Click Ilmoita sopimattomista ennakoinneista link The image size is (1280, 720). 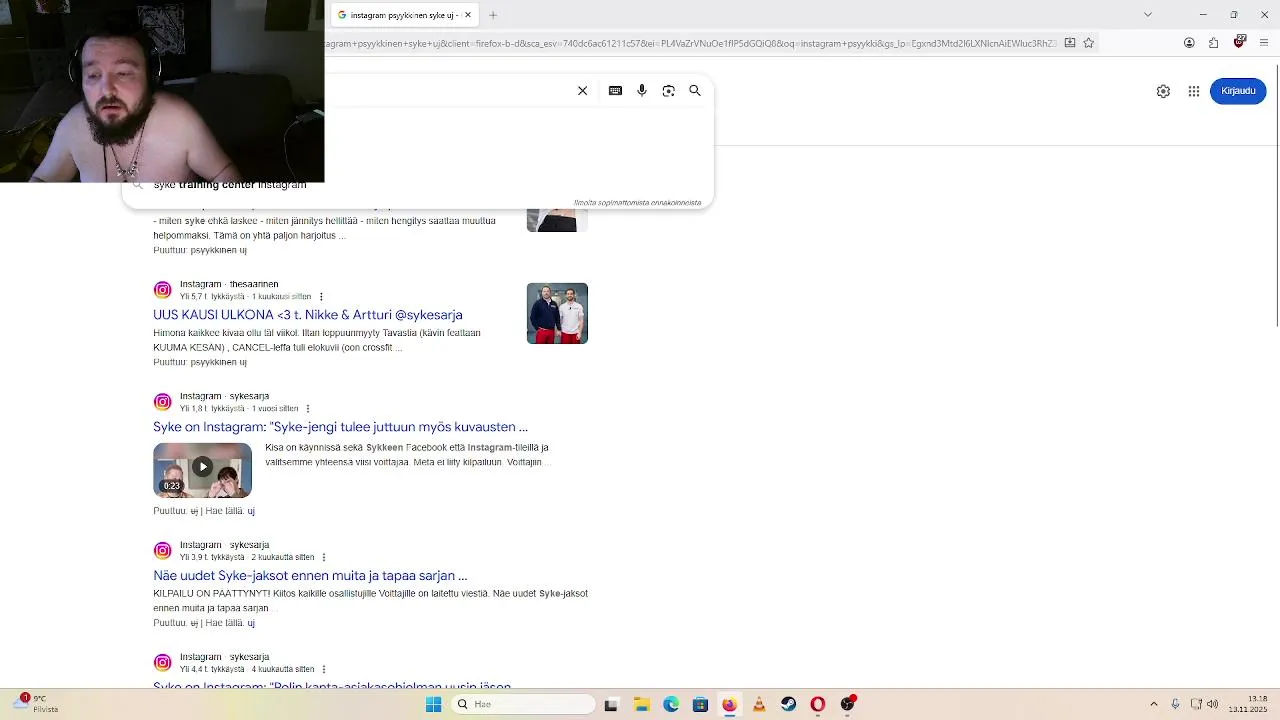(637, 203)
